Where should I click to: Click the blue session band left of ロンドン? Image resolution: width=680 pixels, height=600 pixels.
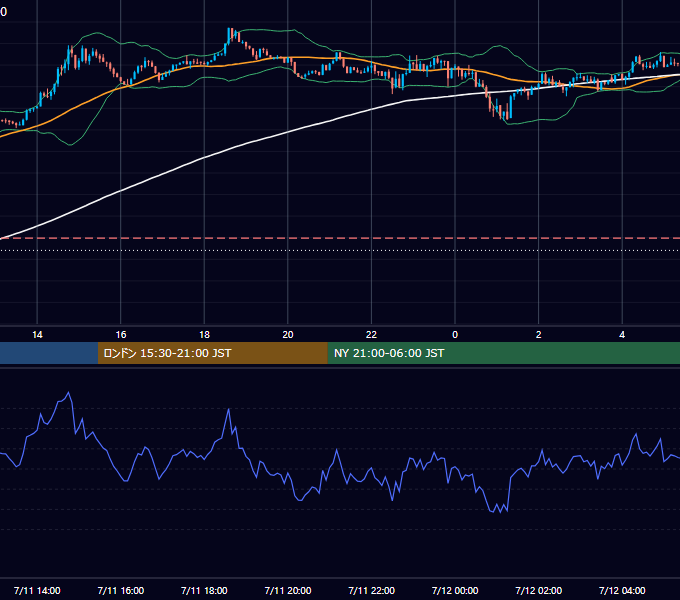click(x=49, y=353)
